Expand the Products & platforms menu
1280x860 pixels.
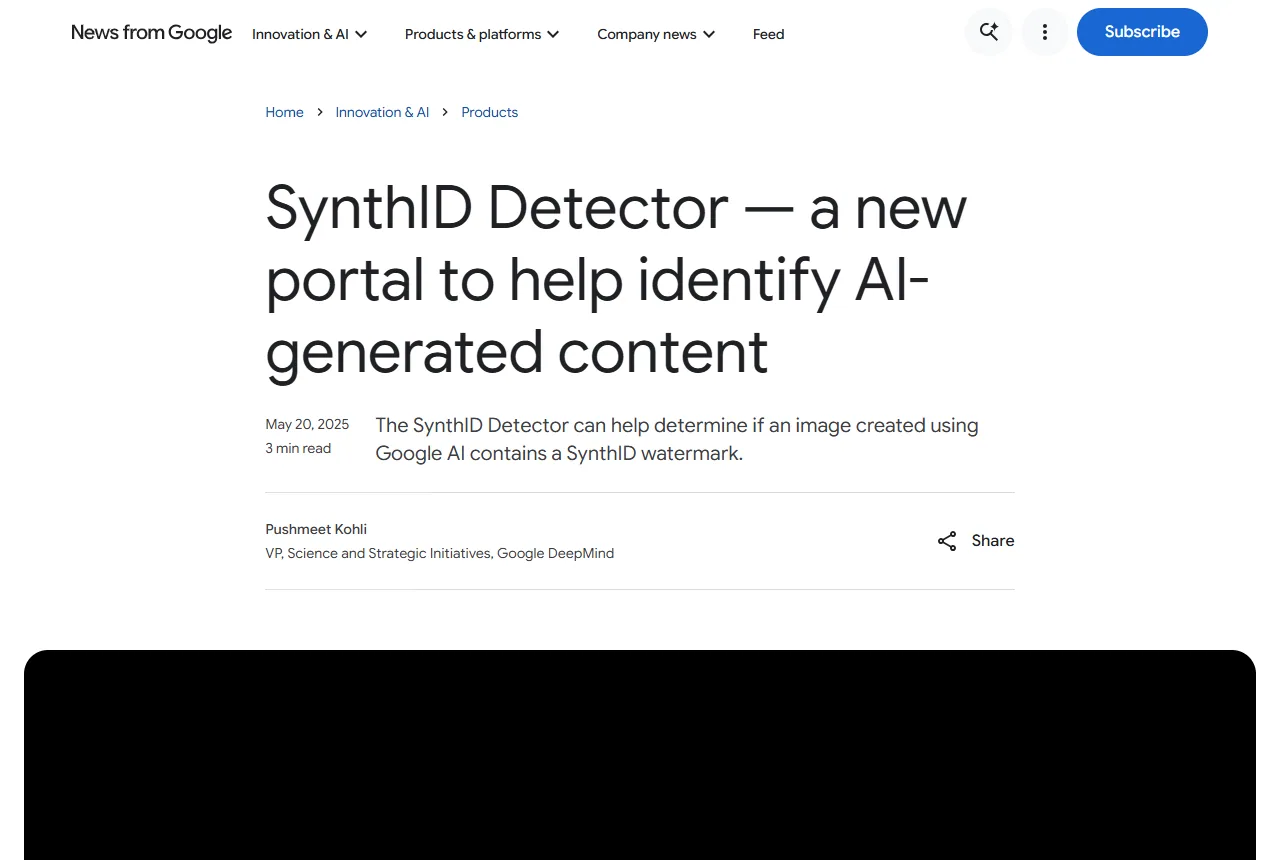point(482,34)
